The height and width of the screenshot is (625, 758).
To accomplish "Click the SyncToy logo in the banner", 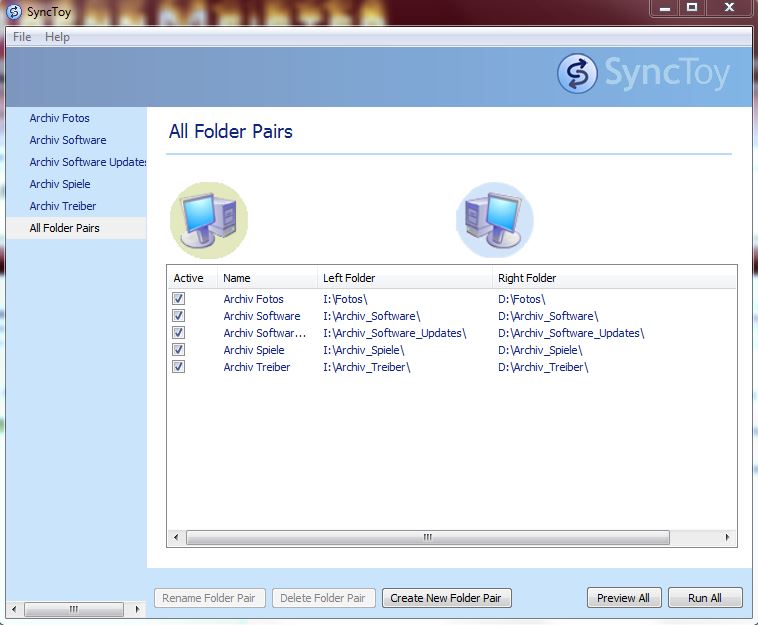I will (x=643, y=73).
